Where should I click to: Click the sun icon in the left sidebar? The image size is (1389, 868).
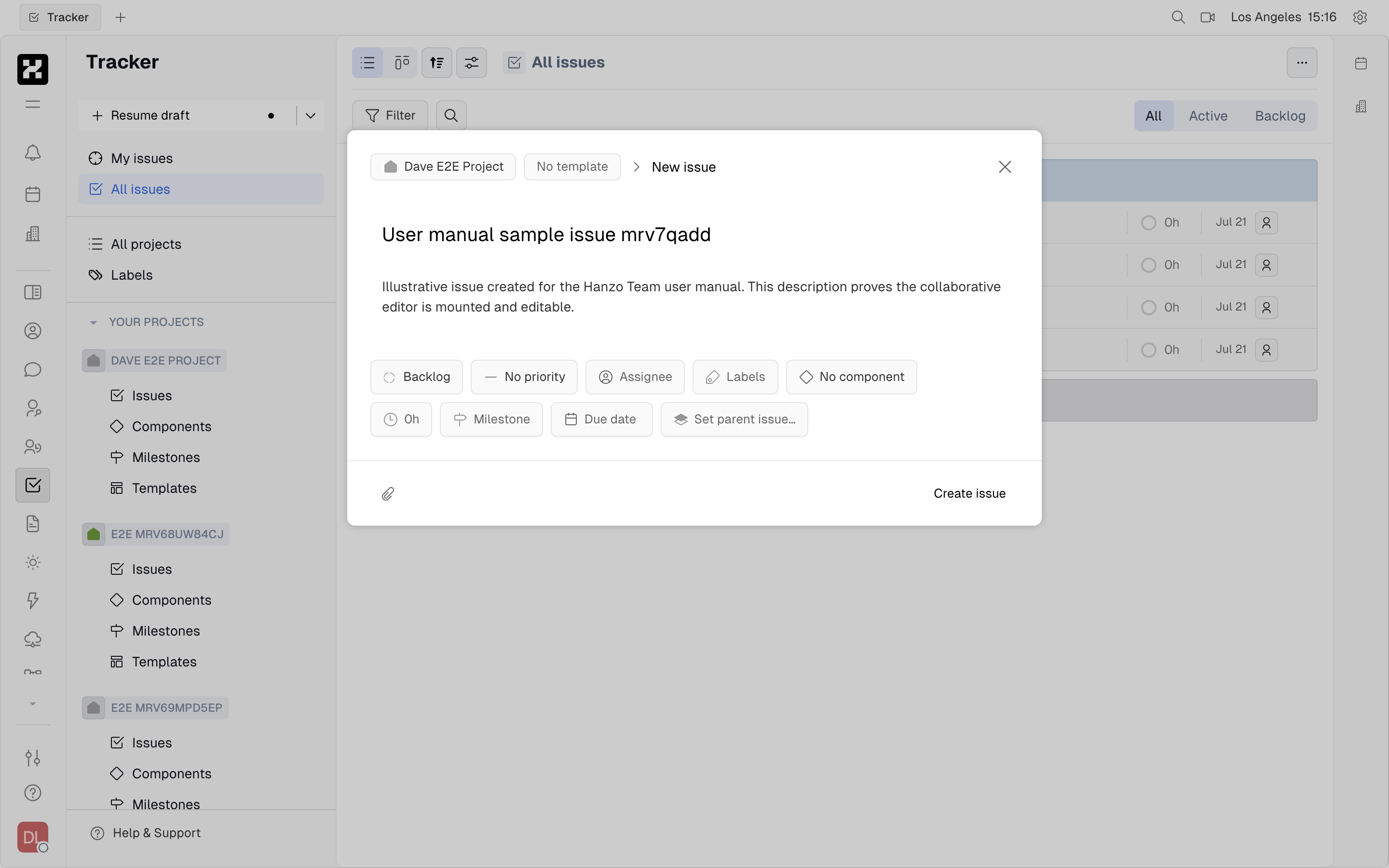pyautogui.click(x=33, y=562)
